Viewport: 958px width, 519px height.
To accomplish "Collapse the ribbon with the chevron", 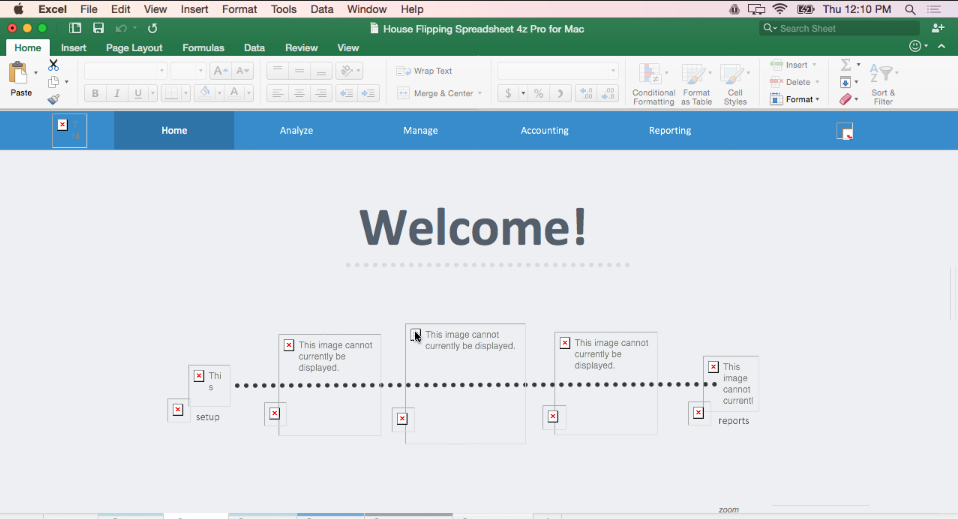I will pyautogui.click(x=941, y=47).
